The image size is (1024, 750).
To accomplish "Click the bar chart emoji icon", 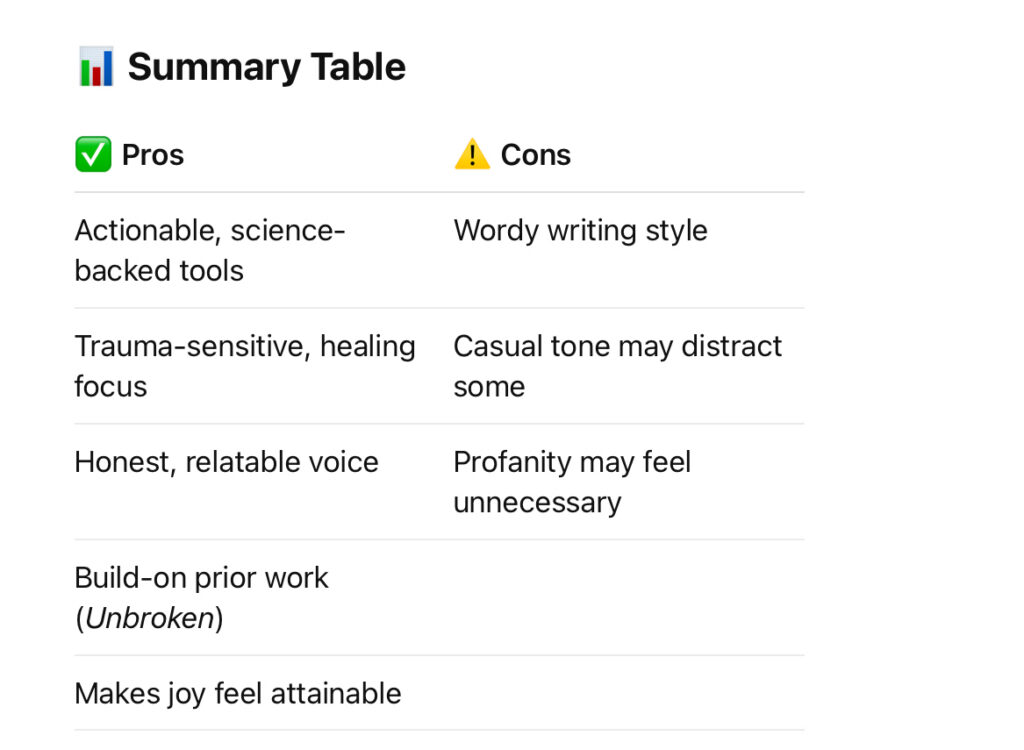I will (96, 67).
